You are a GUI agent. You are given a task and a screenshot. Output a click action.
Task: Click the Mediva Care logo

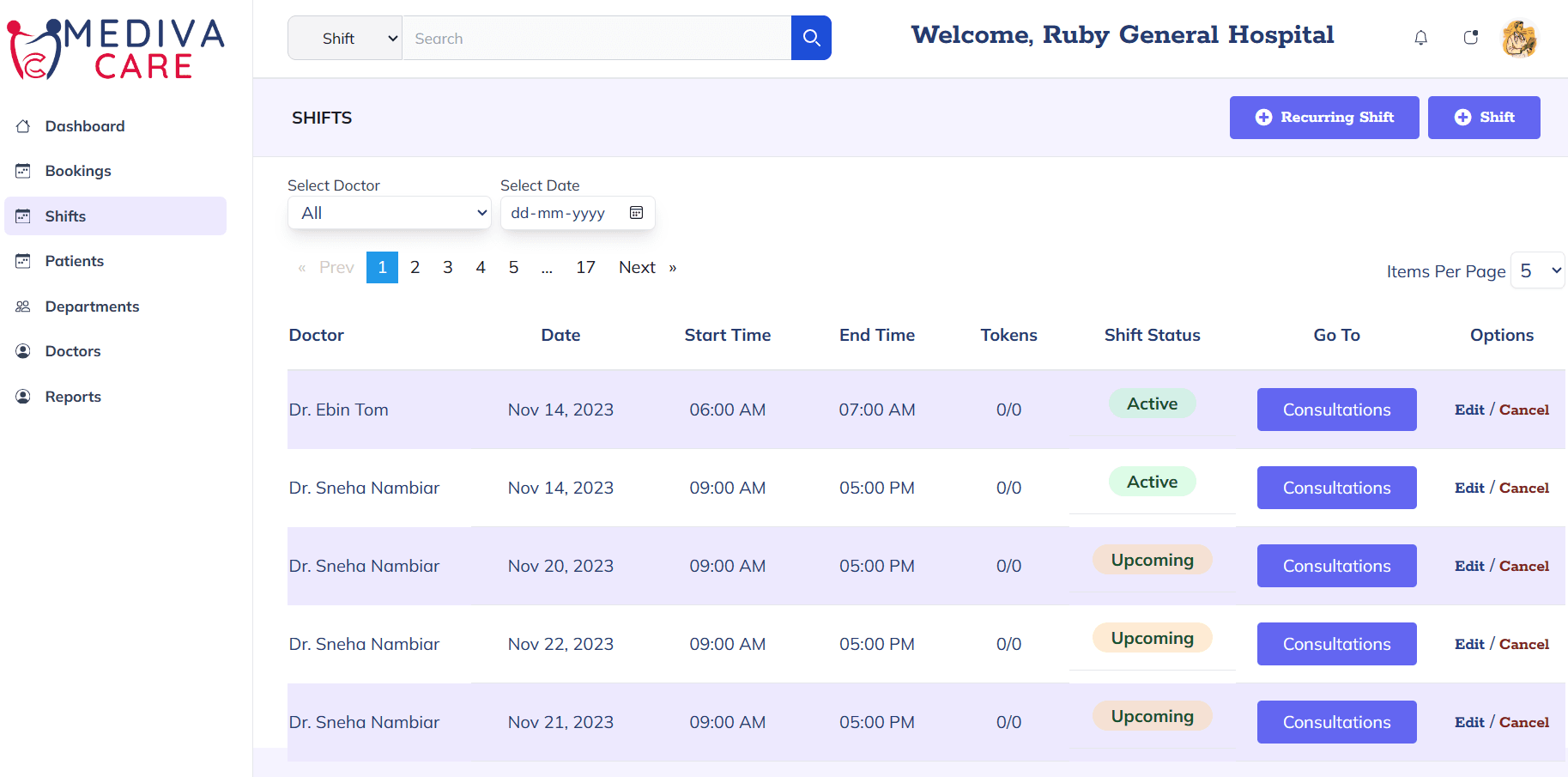tap(115, 47)
